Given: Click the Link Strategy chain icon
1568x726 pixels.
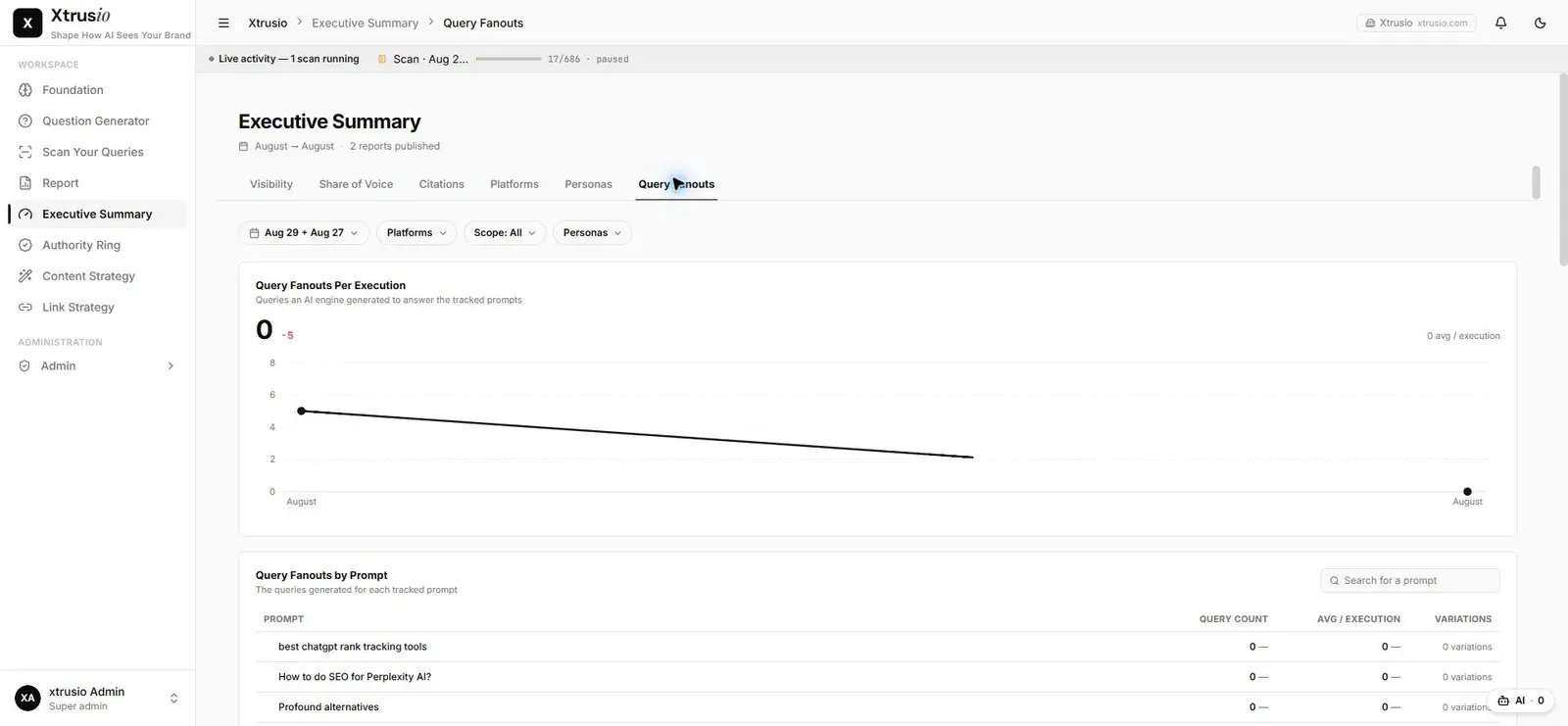Looking at the screenshot, I should [25, 307].
